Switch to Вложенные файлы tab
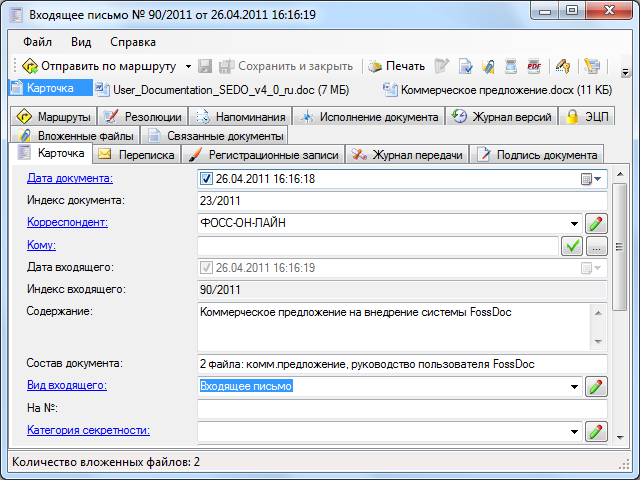The width and height of the screenshot is (640, 480). [x=75, y=136]
